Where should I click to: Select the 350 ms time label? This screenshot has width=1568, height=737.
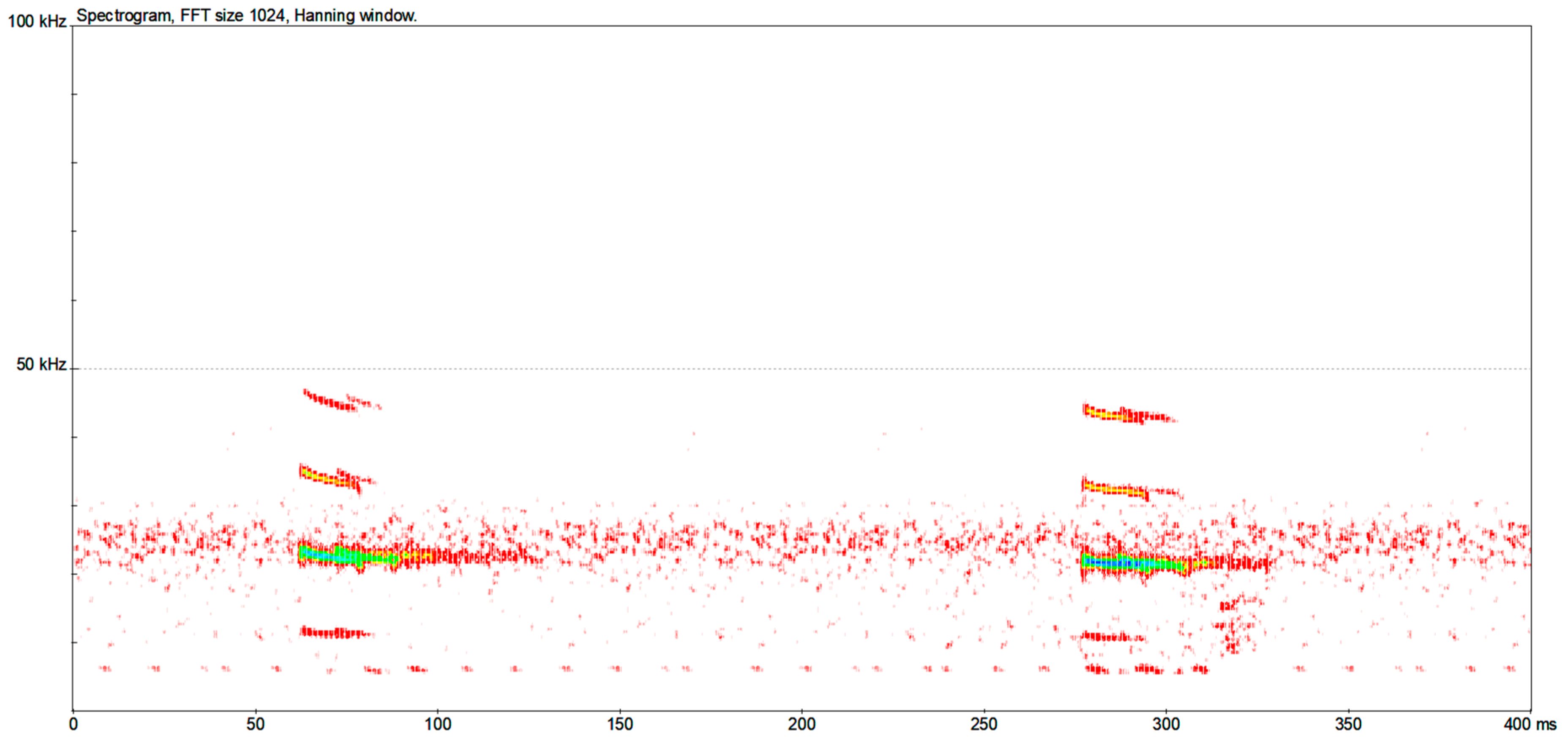1348,724
